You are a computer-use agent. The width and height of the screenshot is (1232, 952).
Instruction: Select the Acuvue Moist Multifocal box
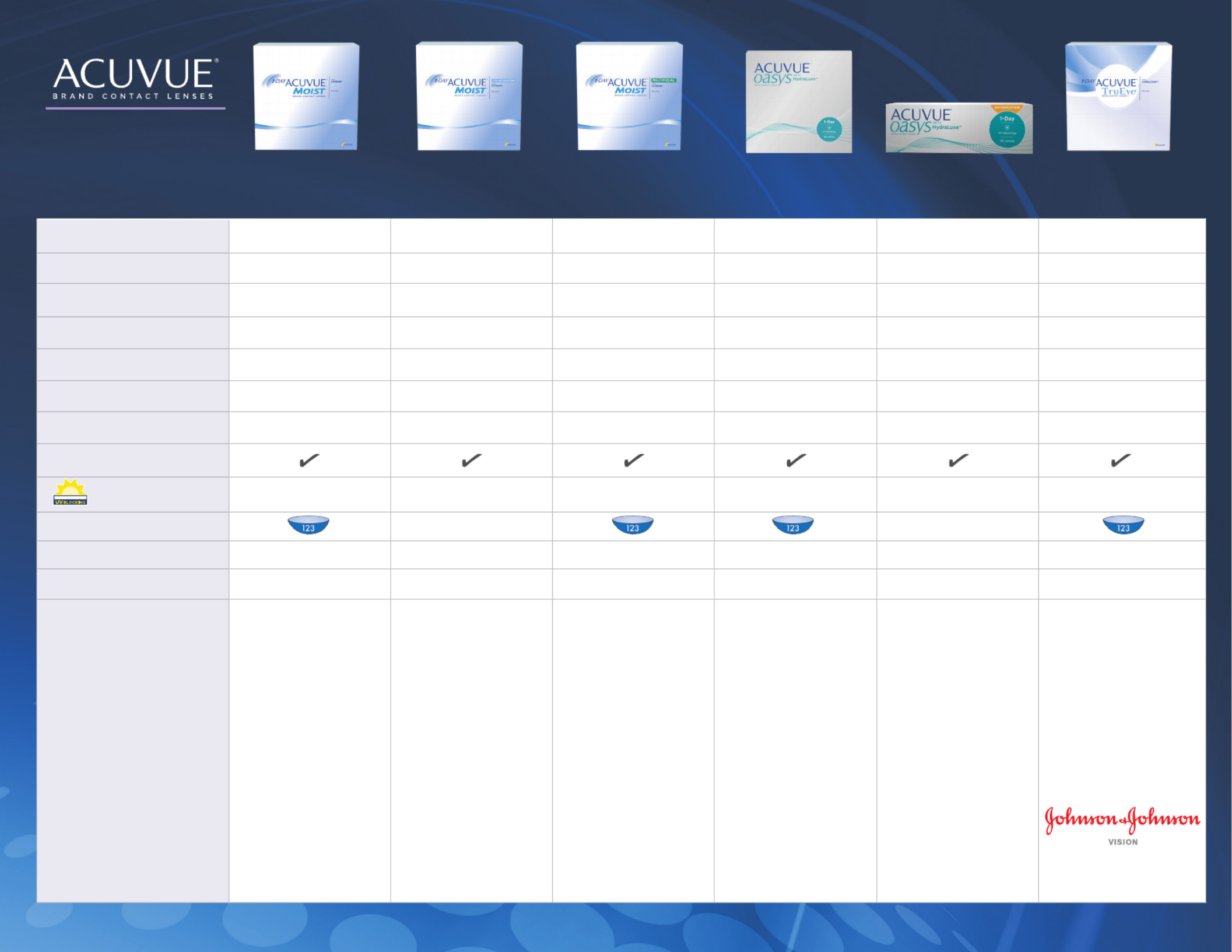[630, 97]
